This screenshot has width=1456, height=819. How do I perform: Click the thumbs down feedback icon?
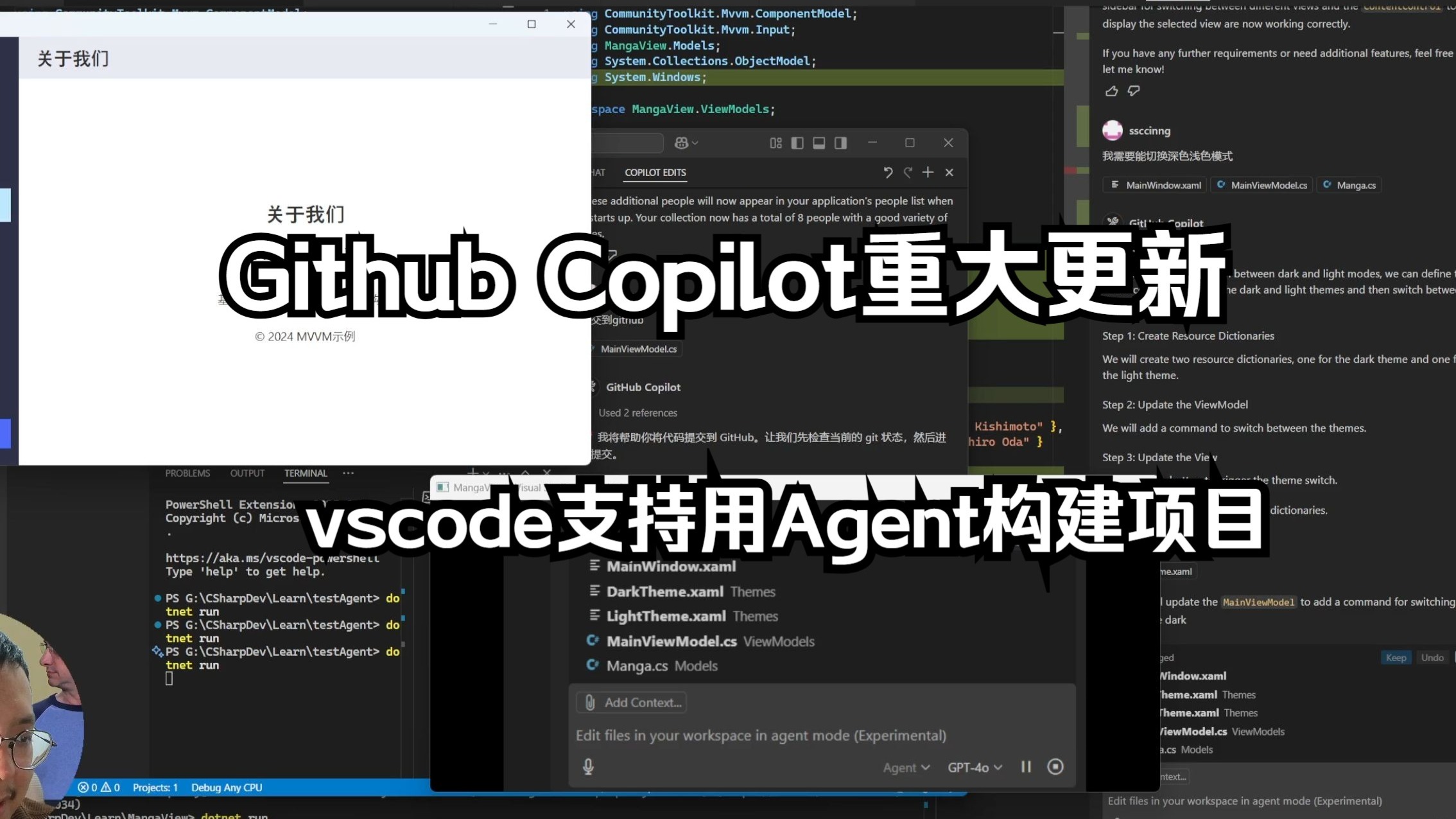(1134, 91)
